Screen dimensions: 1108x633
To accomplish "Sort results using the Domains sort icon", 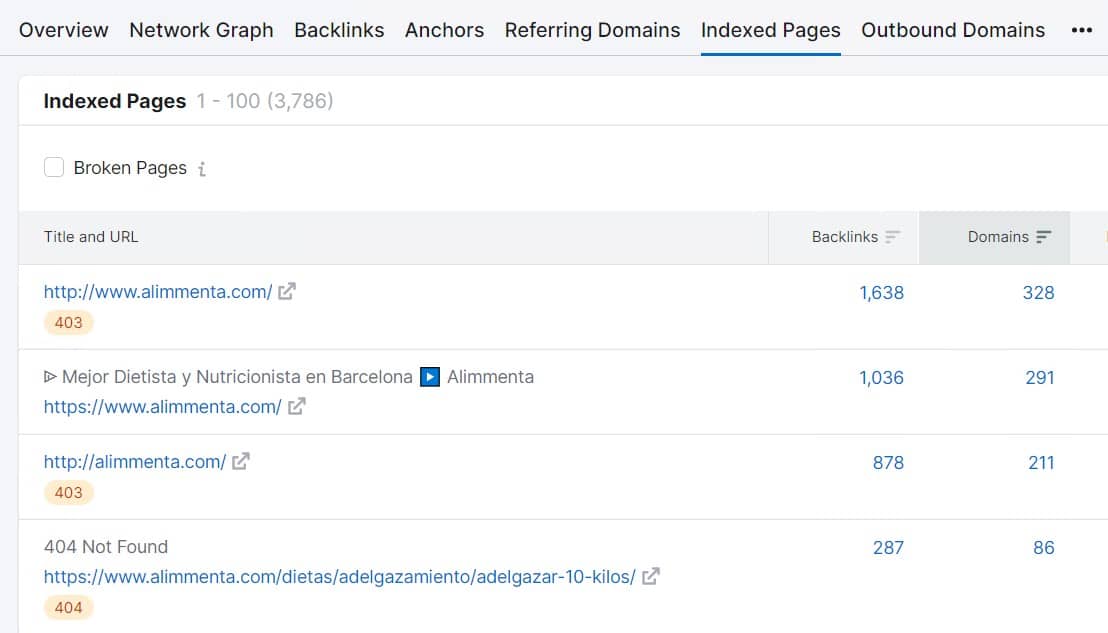I will coord(1042,237).
